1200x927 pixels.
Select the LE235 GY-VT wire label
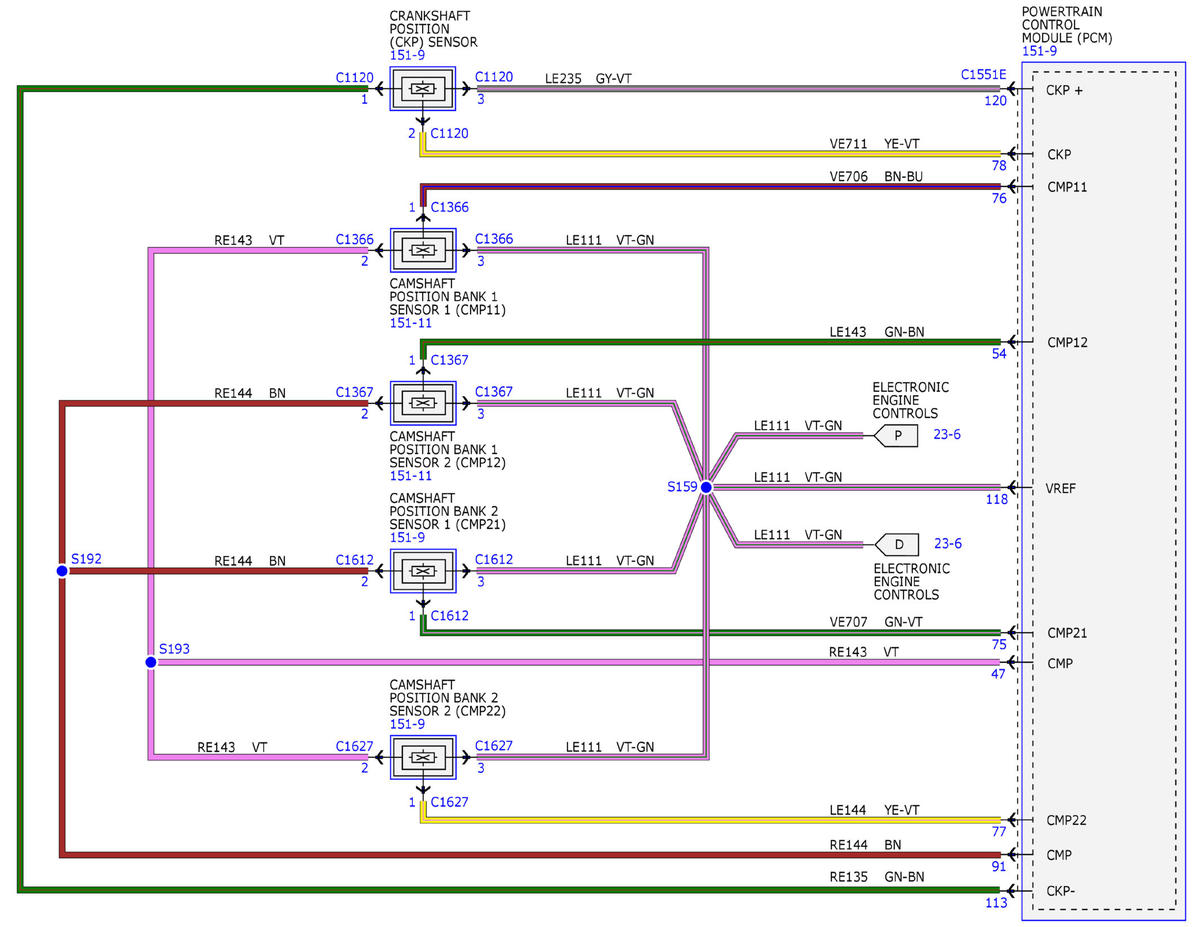588,77
